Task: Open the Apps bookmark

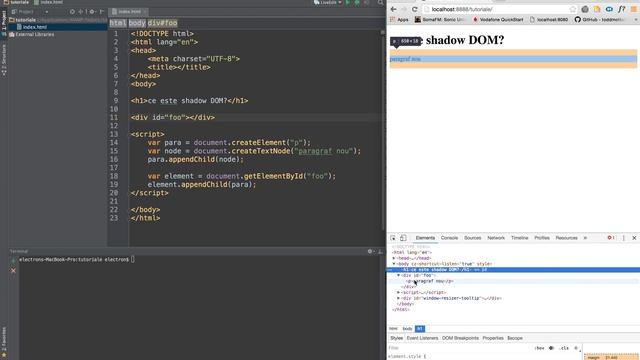Action: 399,20
